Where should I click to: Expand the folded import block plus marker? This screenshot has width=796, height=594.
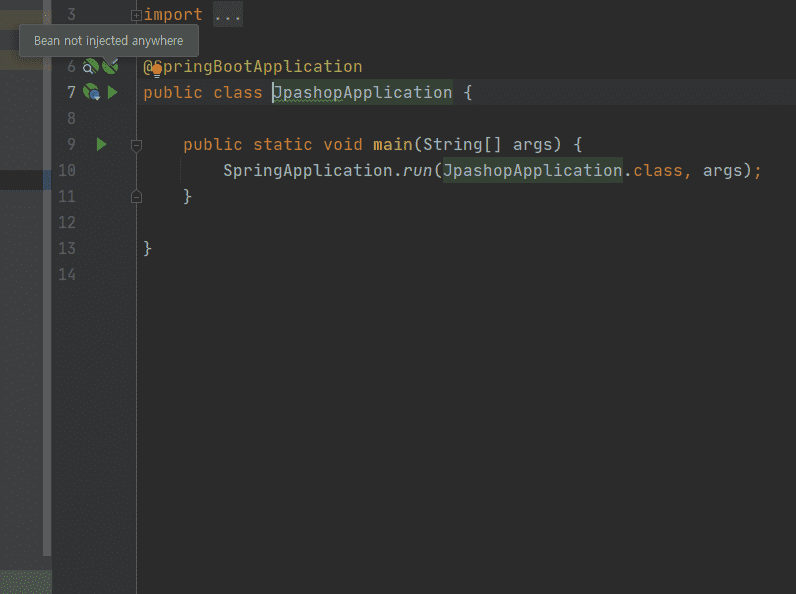coord(136,15)
